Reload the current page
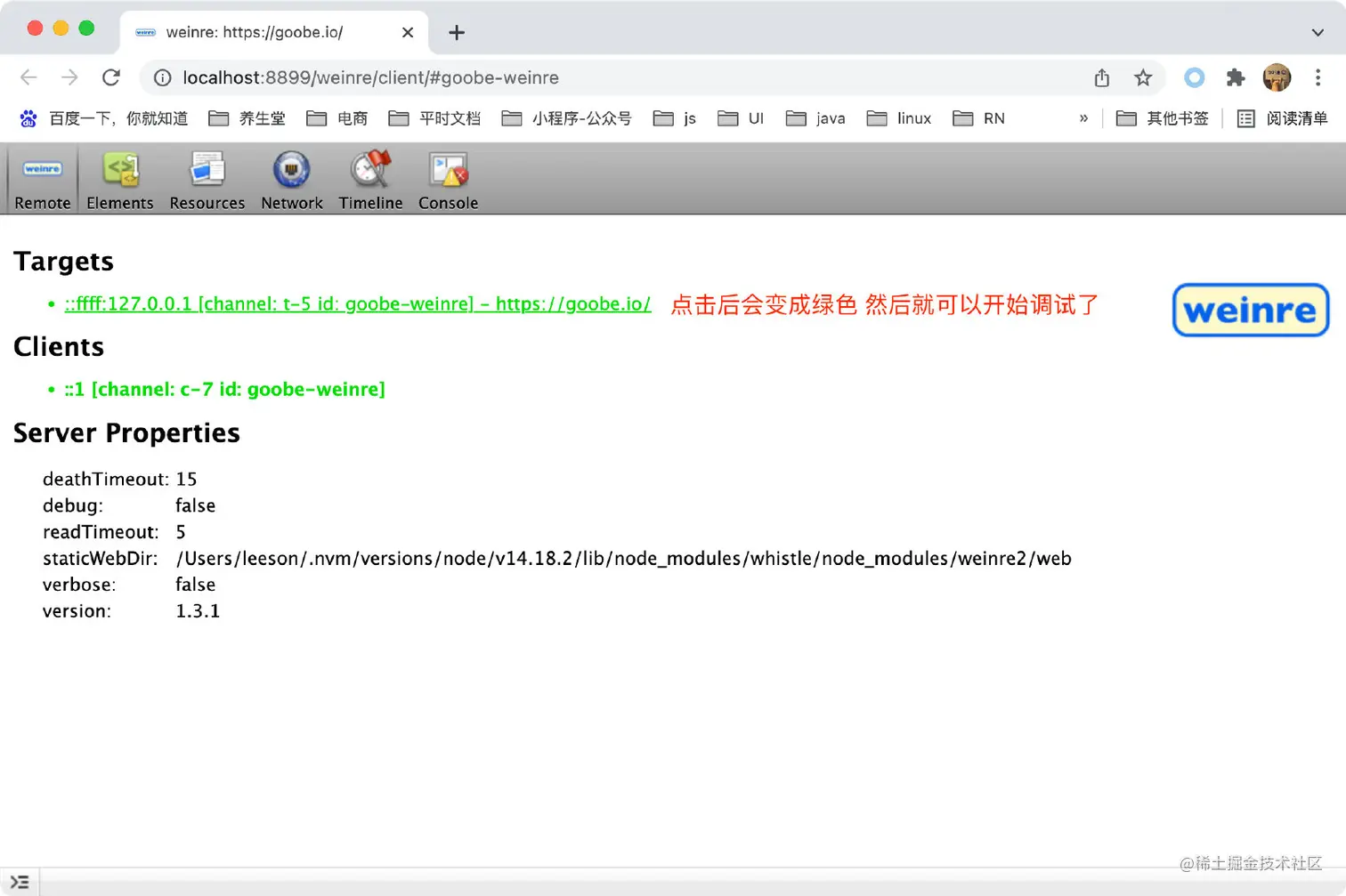 (111, 77)
